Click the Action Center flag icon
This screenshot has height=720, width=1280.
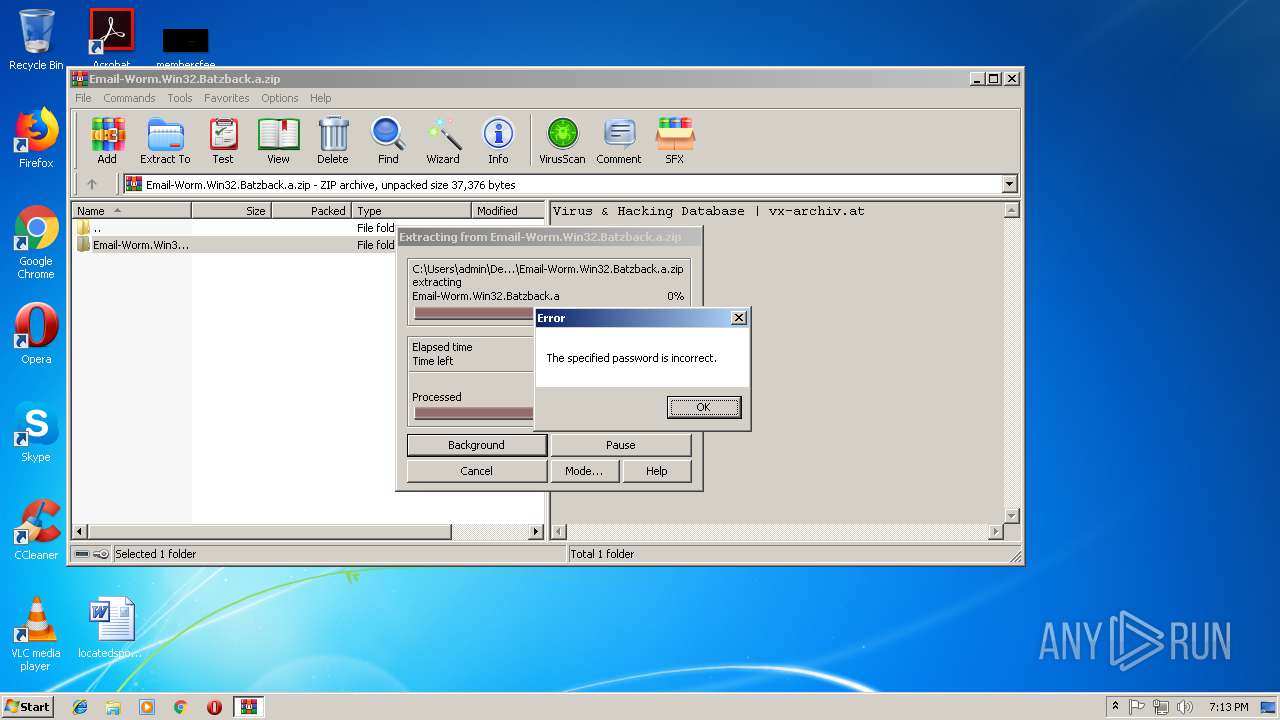[1137, 707]
